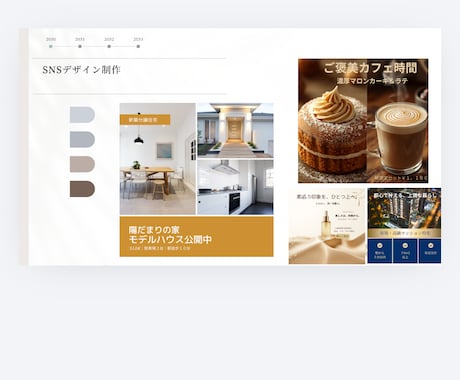Open the serum bottle cosmetic ad

point(327,226)
